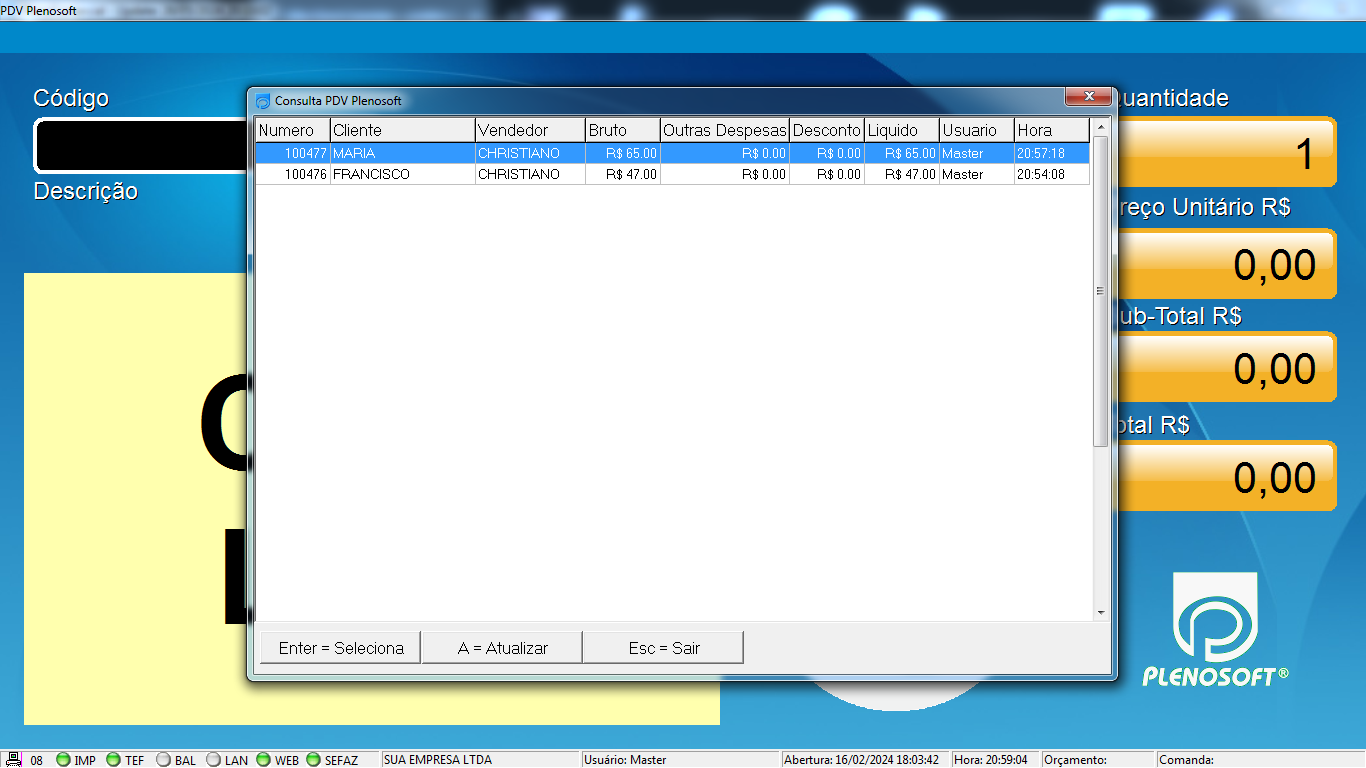Click the green WEB status indicator
This screenshot has width=1366, height=768.
pos(263,760)
